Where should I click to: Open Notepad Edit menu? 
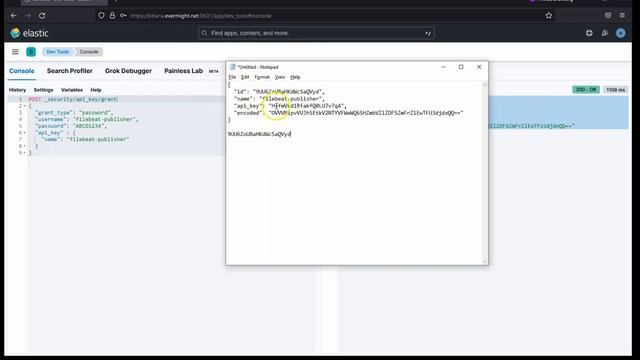point(245,77)
